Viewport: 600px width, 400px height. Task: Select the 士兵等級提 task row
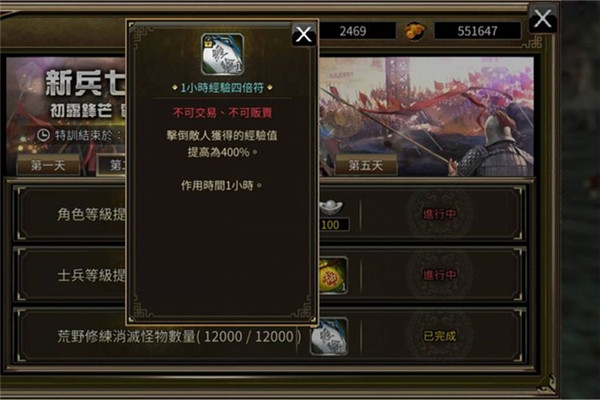[269, 274]
